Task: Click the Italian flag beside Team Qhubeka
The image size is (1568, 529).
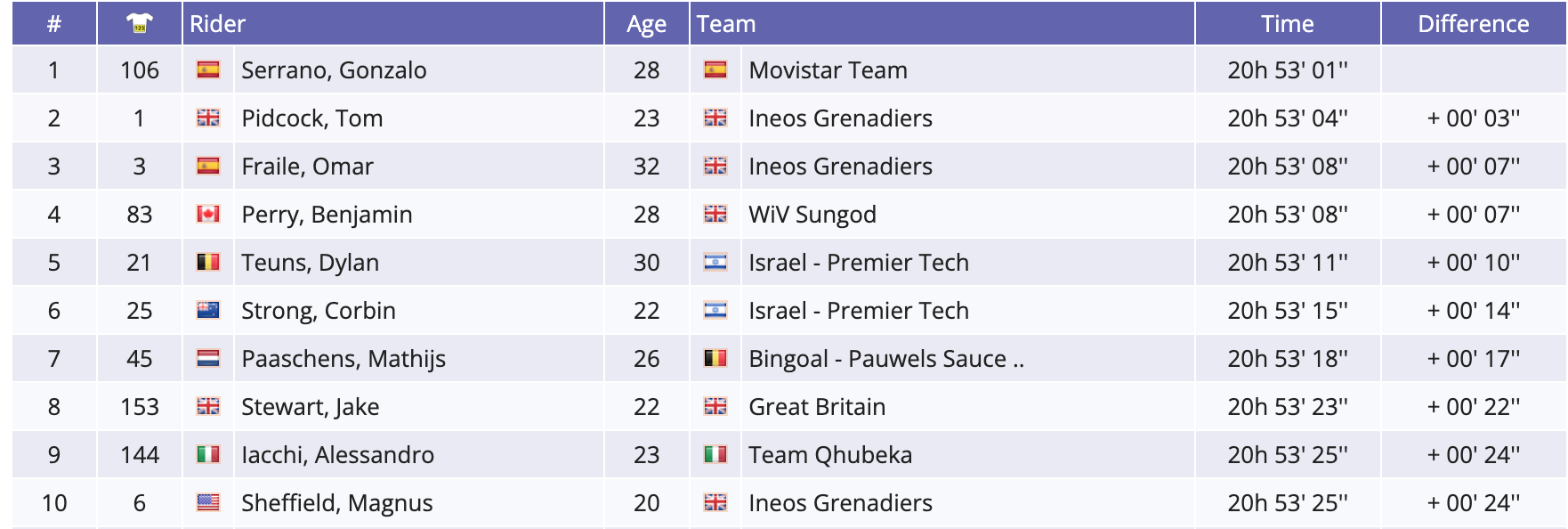Action: (715, 454)
